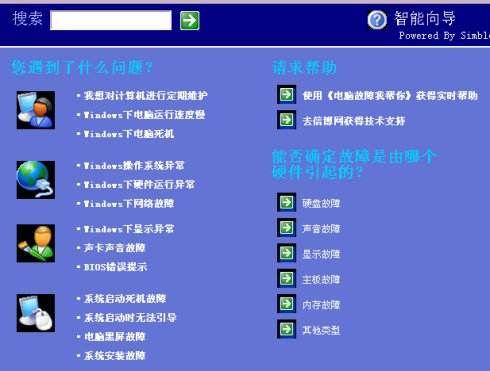This screenshot has width=490, height=371.
Task: Click arrow icon beside 硬盘故障
Action: pyautogui.click(x=286, y=202)
